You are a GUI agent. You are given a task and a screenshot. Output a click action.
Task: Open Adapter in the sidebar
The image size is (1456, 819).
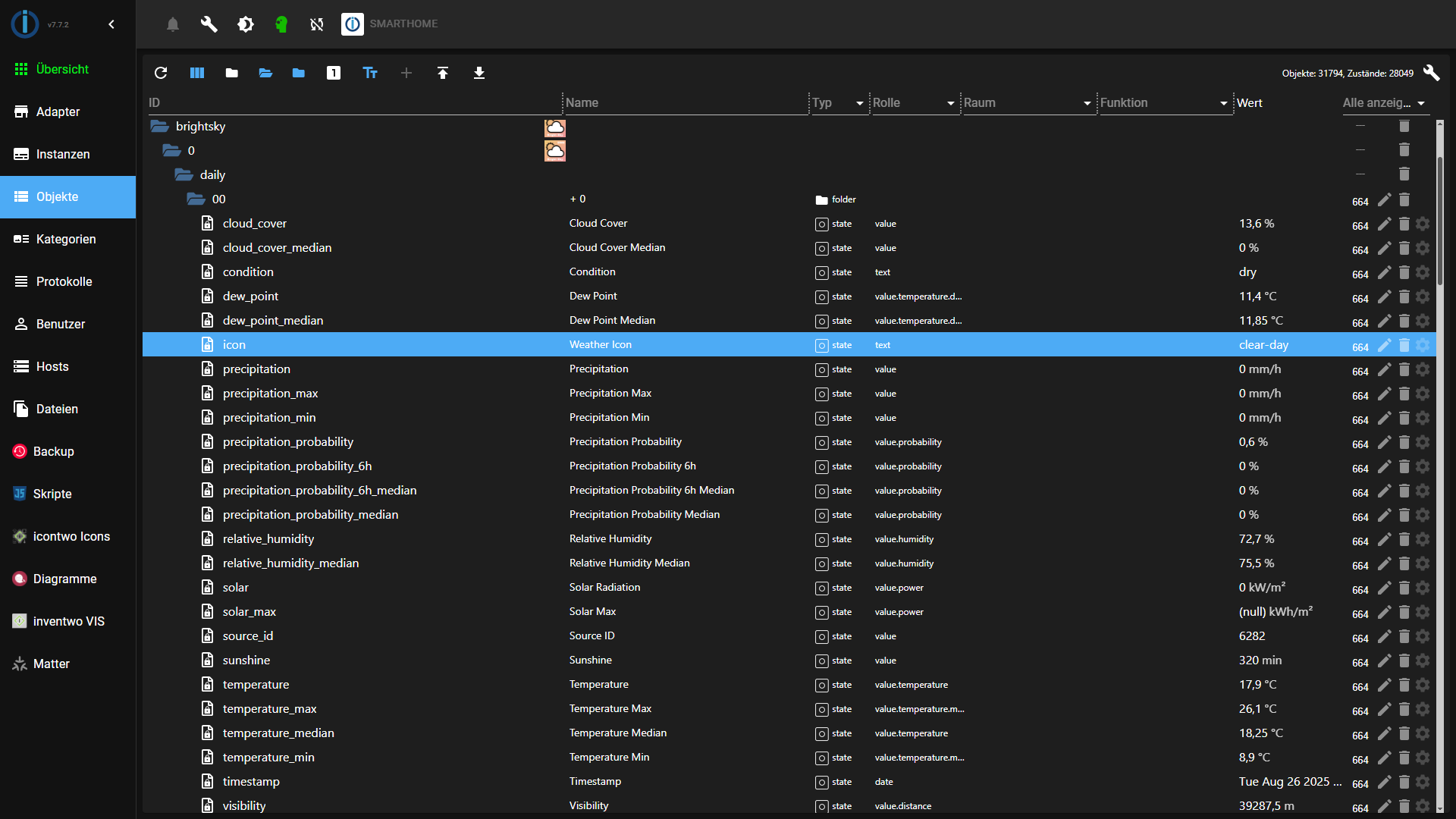tap(58, 111)
